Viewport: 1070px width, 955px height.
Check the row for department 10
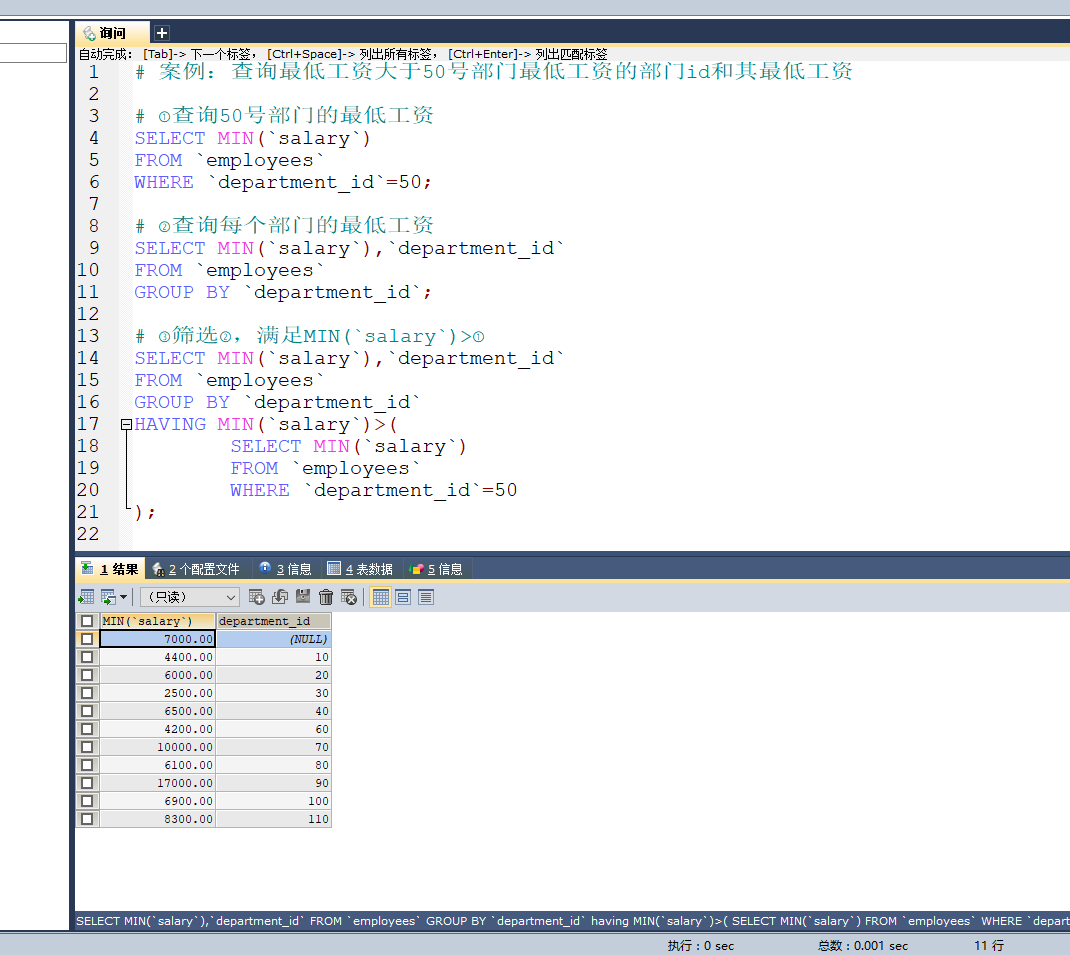87,657
